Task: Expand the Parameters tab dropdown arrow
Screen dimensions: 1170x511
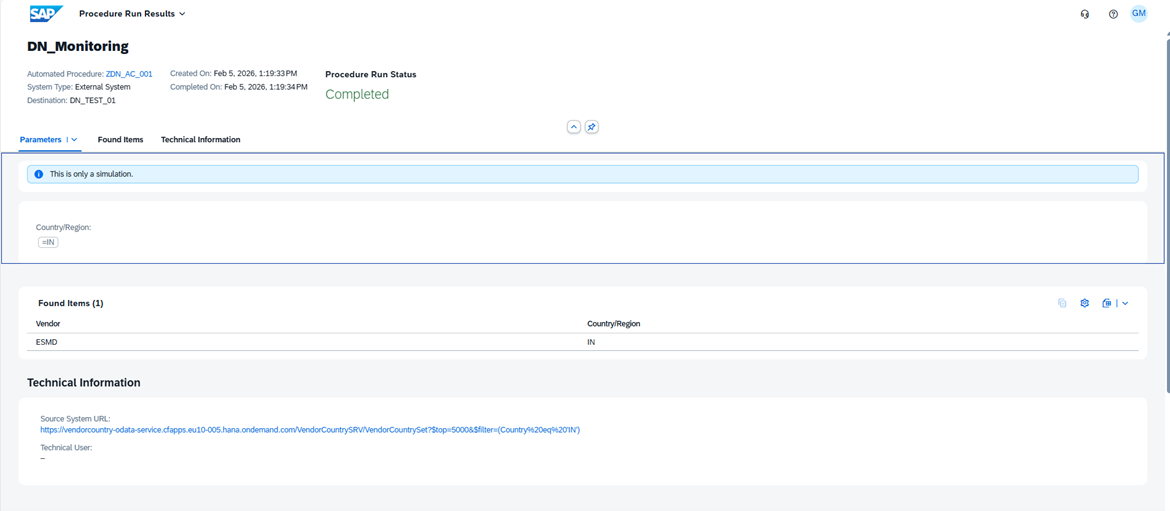Action: 74,140
